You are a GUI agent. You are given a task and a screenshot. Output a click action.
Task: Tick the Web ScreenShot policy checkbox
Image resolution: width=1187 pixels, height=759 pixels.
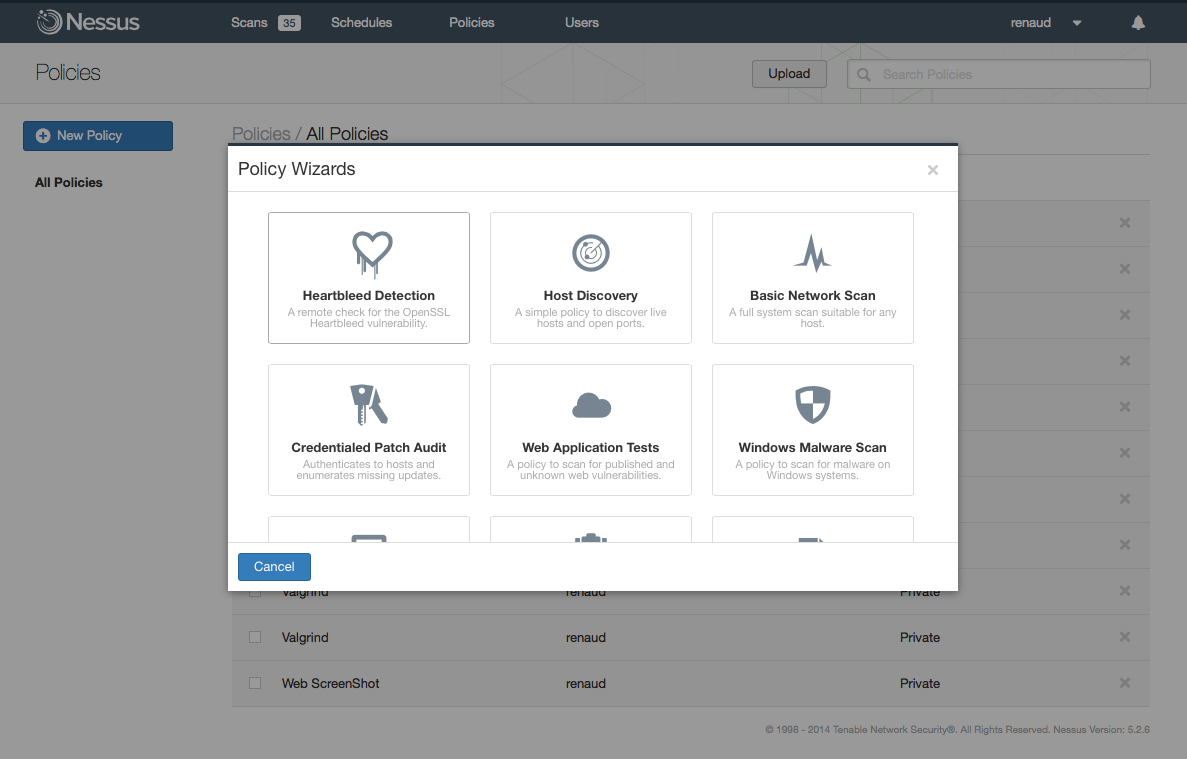click(x=255, y=683)
